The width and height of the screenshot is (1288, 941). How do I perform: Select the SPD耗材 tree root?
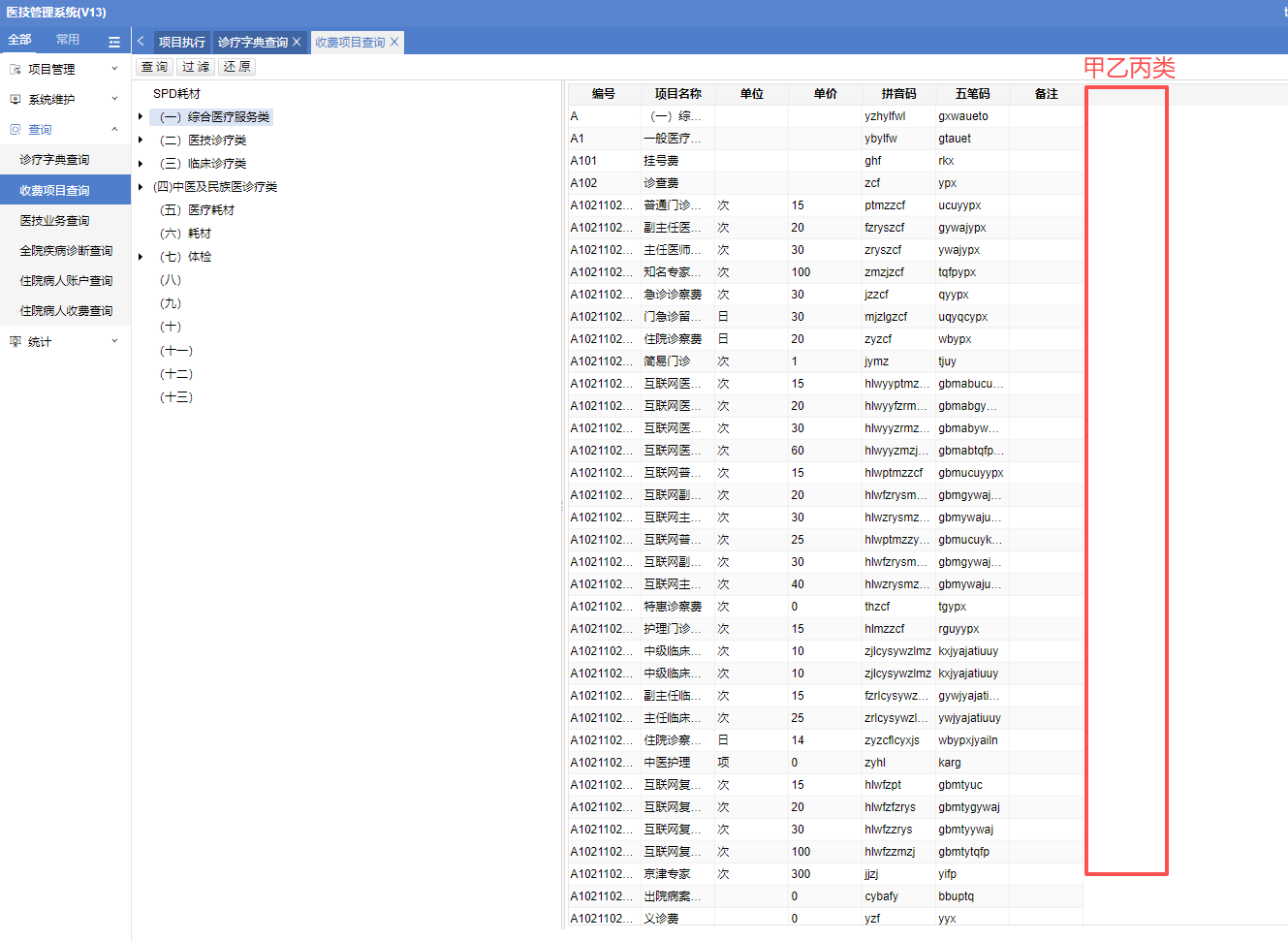click(176, 94)
